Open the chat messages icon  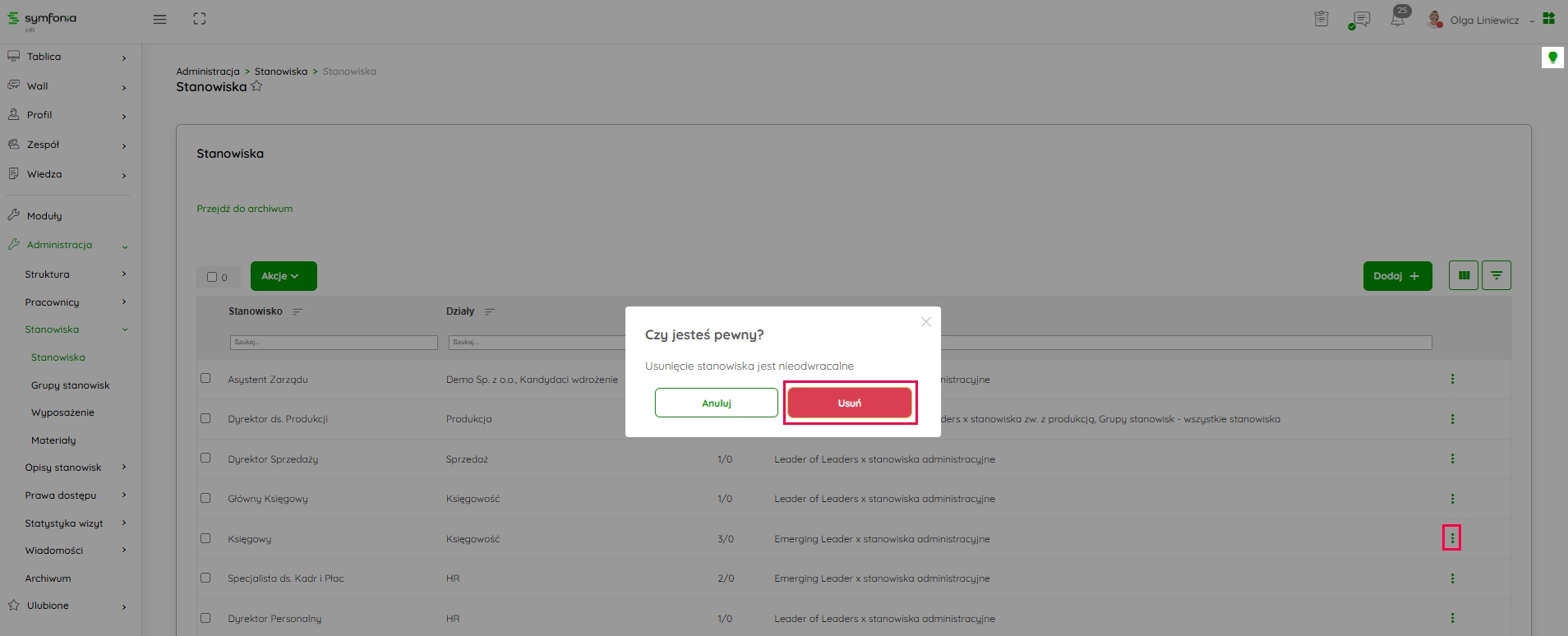1360,19
